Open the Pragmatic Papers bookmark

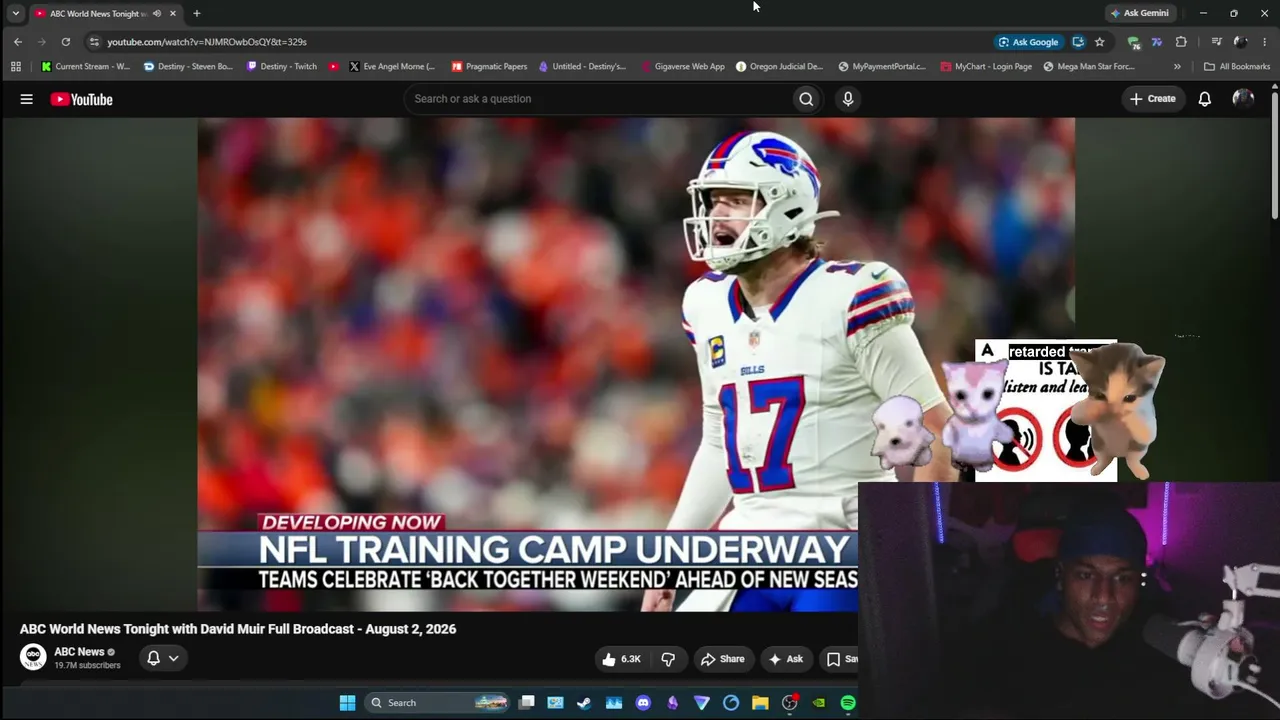(x=489, y=67)
